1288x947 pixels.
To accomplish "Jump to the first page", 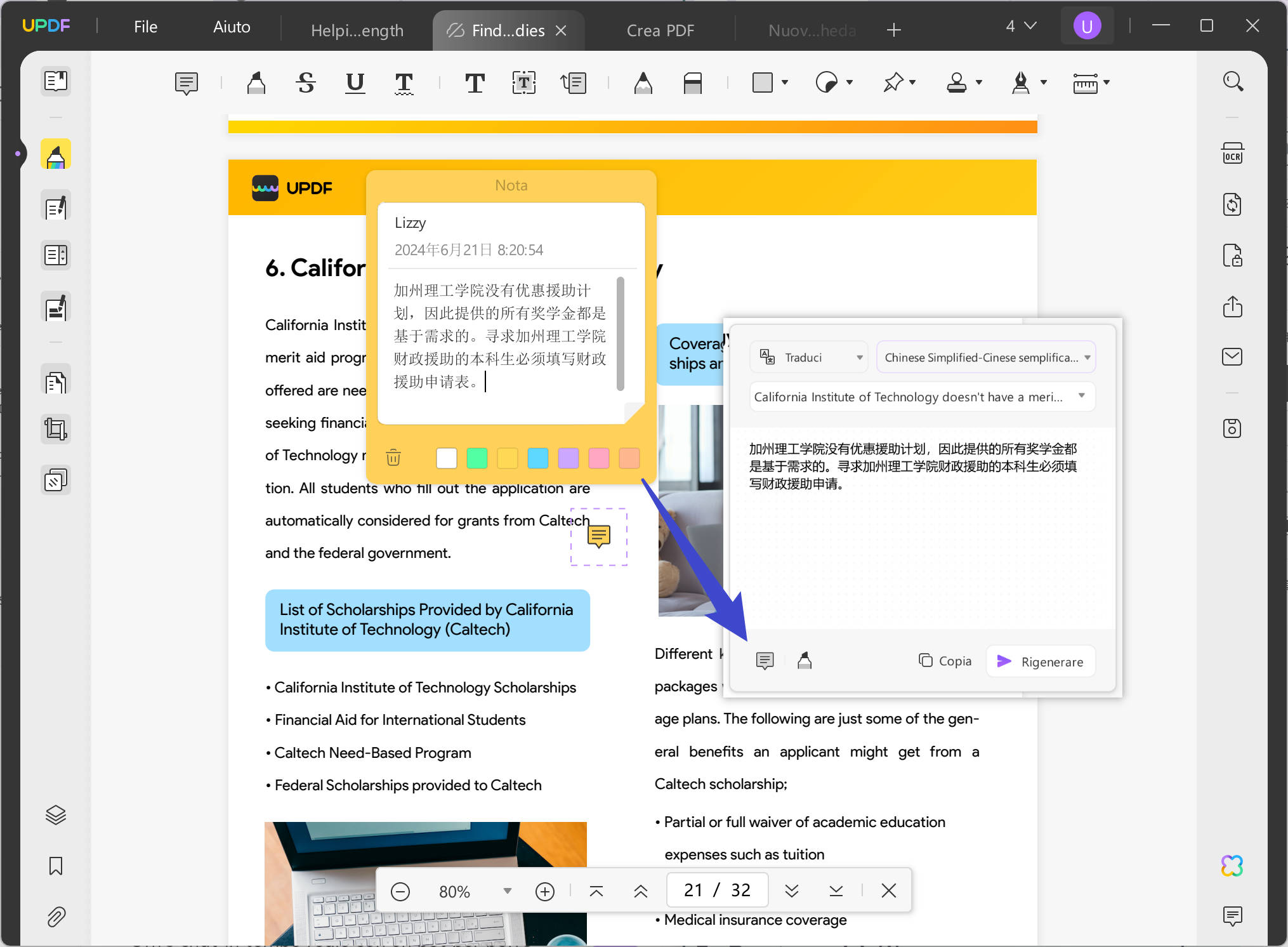I will pyautogui.click(x=596, y=891).
